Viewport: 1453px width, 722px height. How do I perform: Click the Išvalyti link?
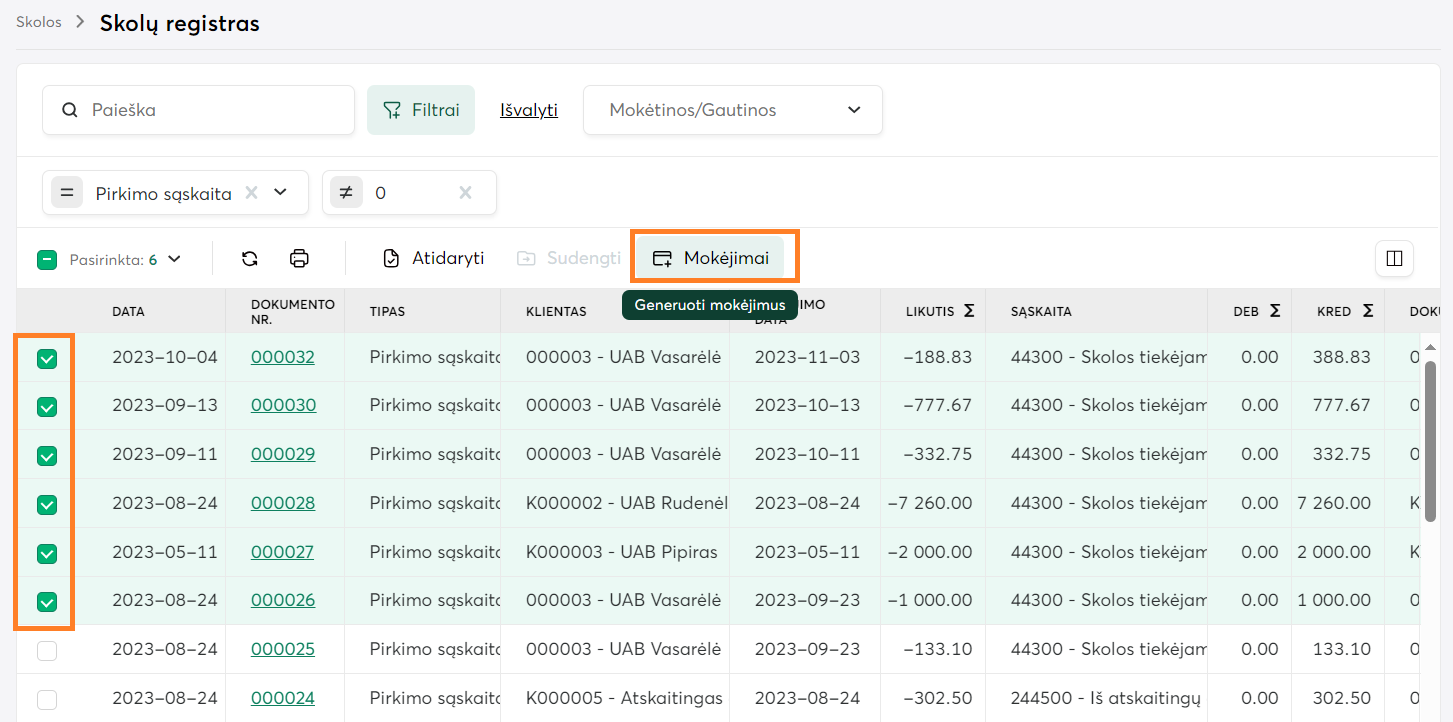click(x=529, y=110)
